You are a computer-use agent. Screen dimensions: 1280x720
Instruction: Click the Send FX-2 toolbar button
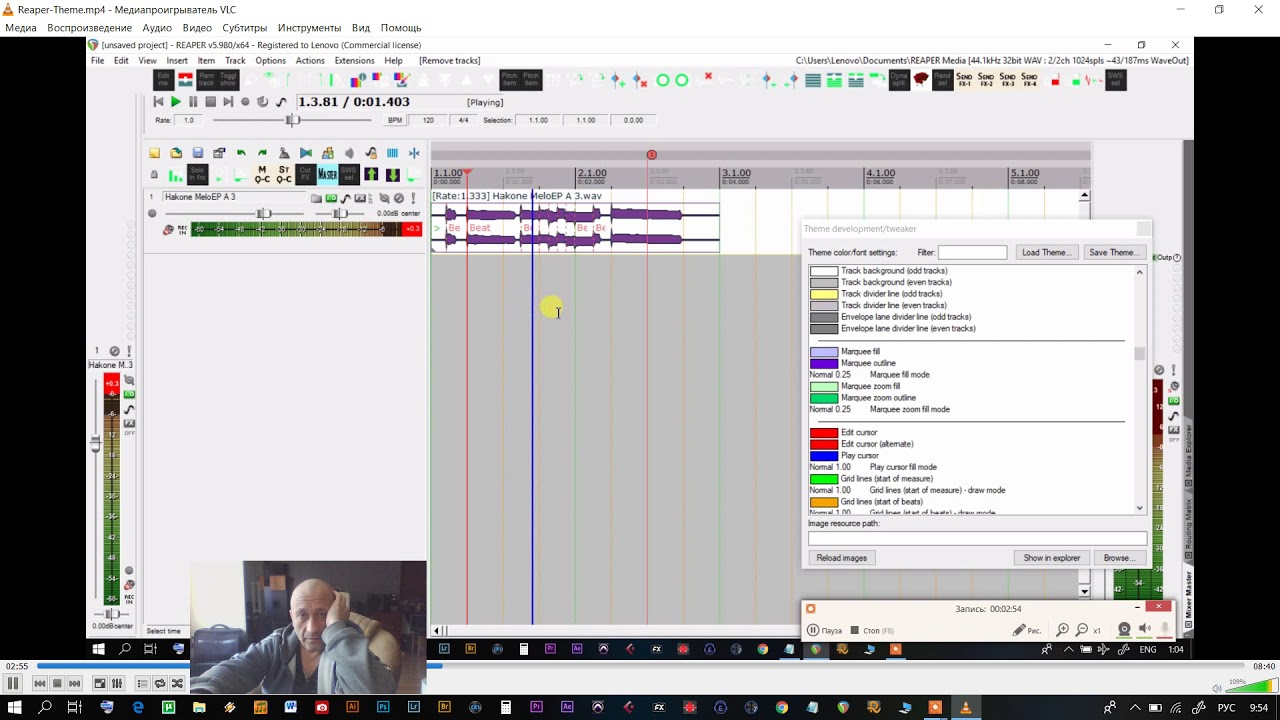(x=986, y=80)
